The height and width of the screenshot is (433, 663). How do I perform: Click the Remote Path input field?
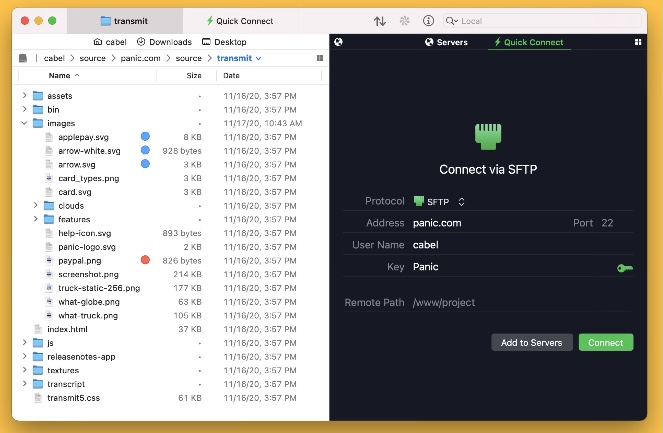pos(520,302)
